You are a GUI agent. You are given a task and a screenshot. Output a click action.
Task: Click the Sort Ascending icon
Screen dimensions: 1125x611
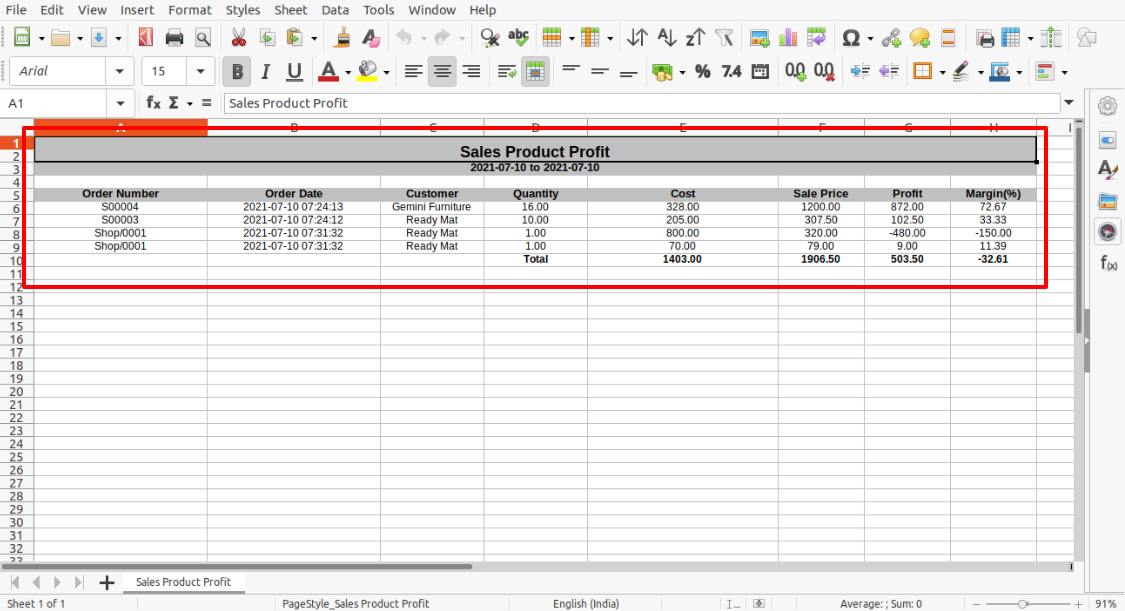[x=666, y=38]
